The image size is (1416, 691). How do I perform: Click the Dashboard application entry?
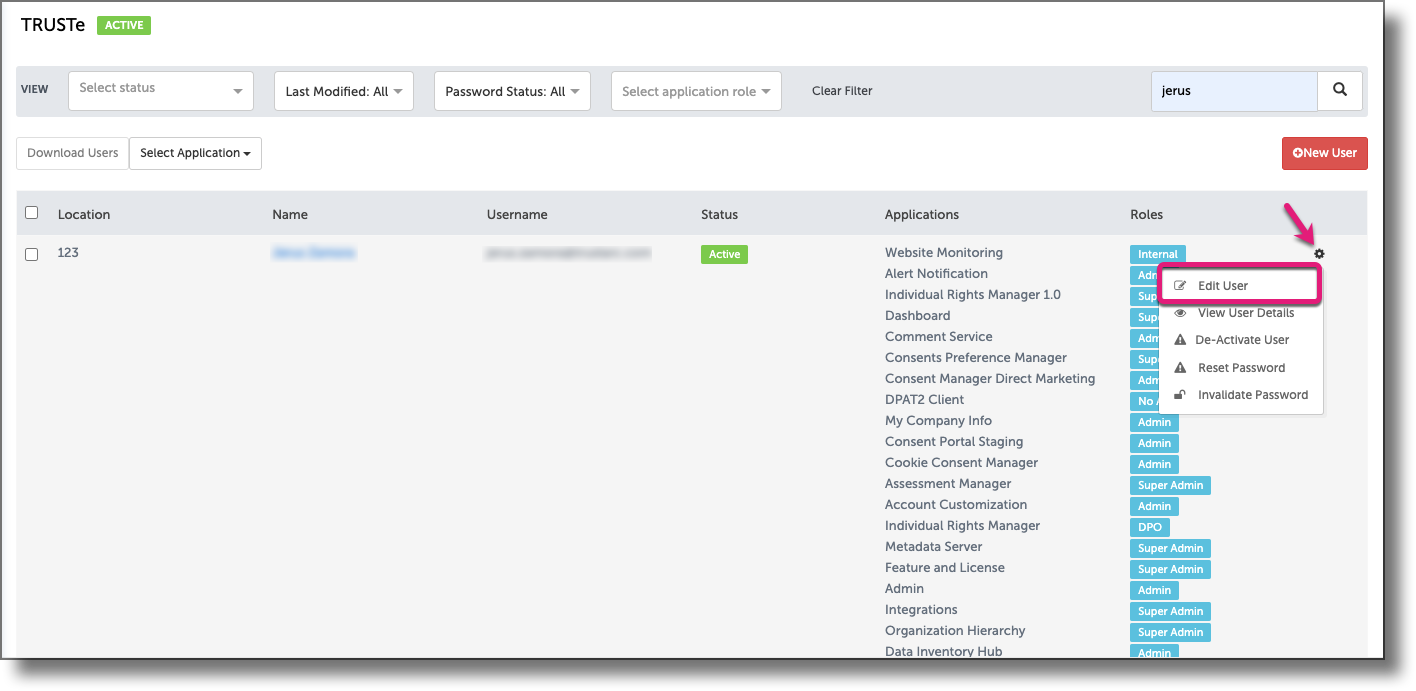(x=918, y=316)
